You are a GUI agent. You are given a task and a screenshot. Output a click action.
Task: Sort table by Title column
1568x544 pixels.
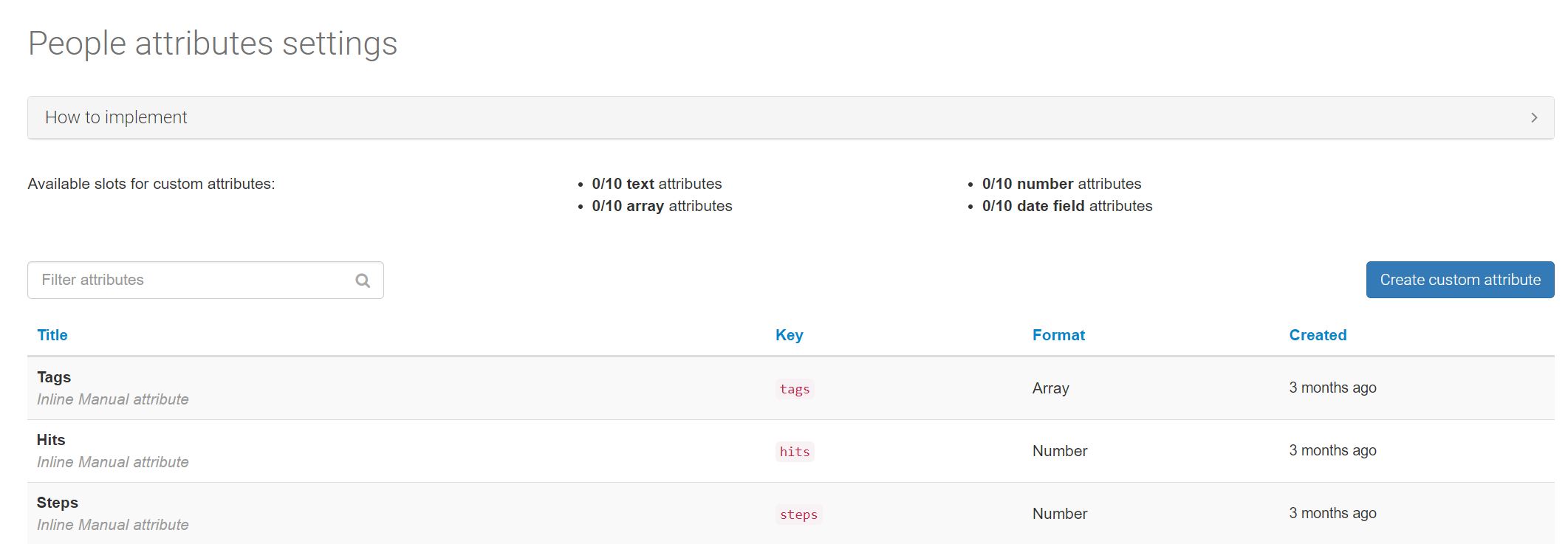52,335
